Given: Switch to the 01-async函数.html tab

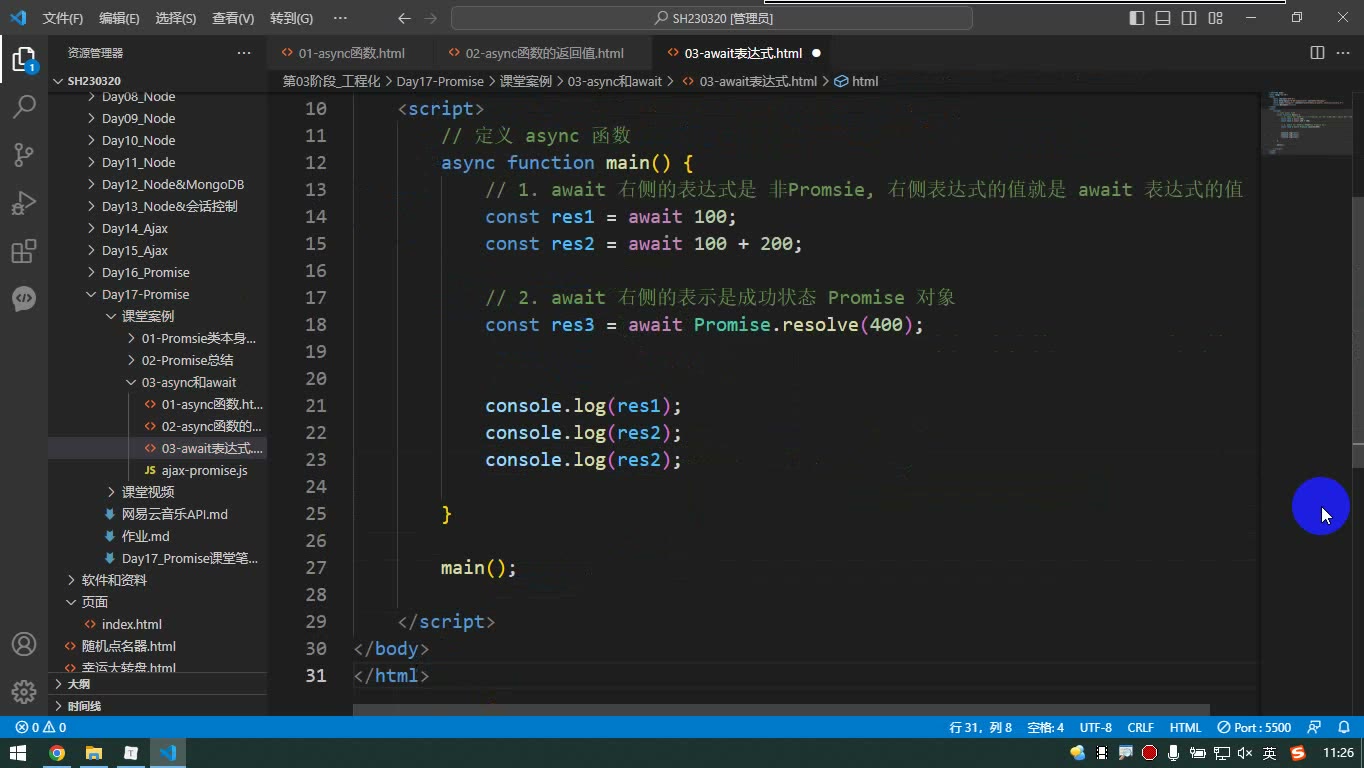Looking at the screenshot, I should pyautogui.click(x=351, y=53).
